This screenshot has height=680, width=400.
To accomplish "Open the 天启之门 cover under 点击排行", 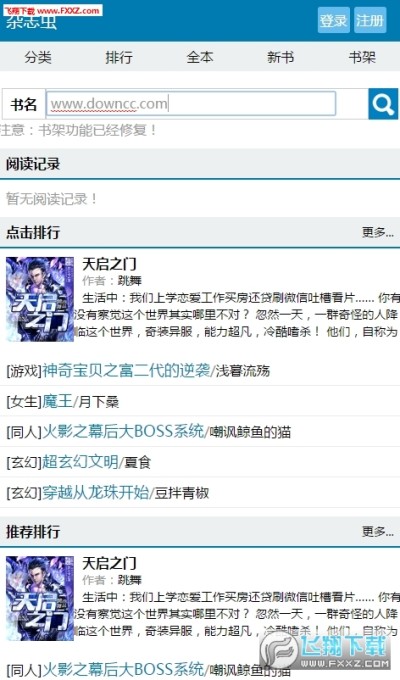I will [x=40, y=299].
